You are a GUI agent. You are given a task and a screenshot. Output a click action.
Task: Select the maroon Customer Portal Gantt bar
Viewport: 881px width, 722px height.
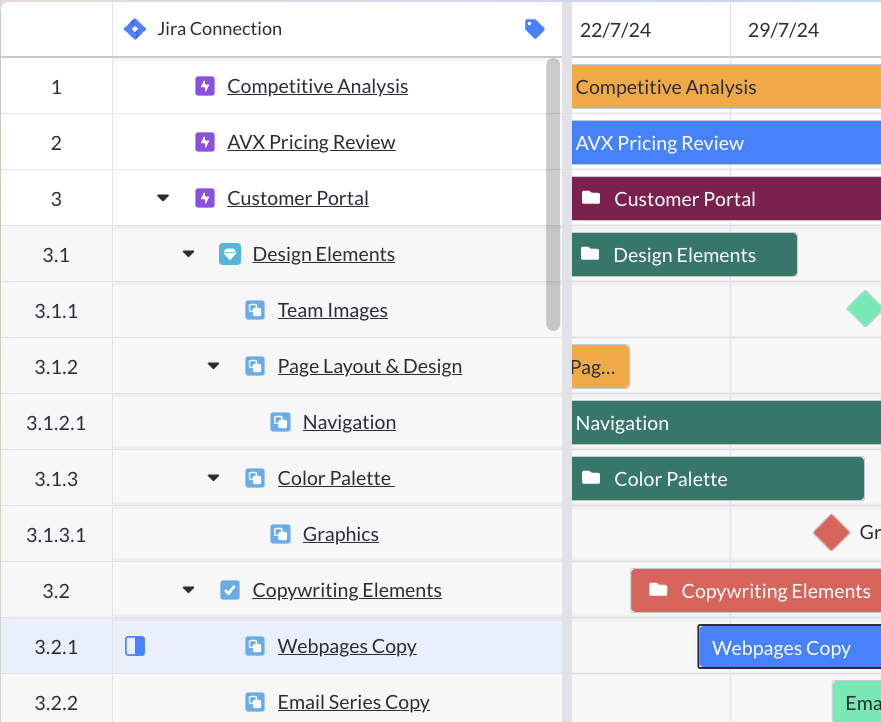pos(726,198)
